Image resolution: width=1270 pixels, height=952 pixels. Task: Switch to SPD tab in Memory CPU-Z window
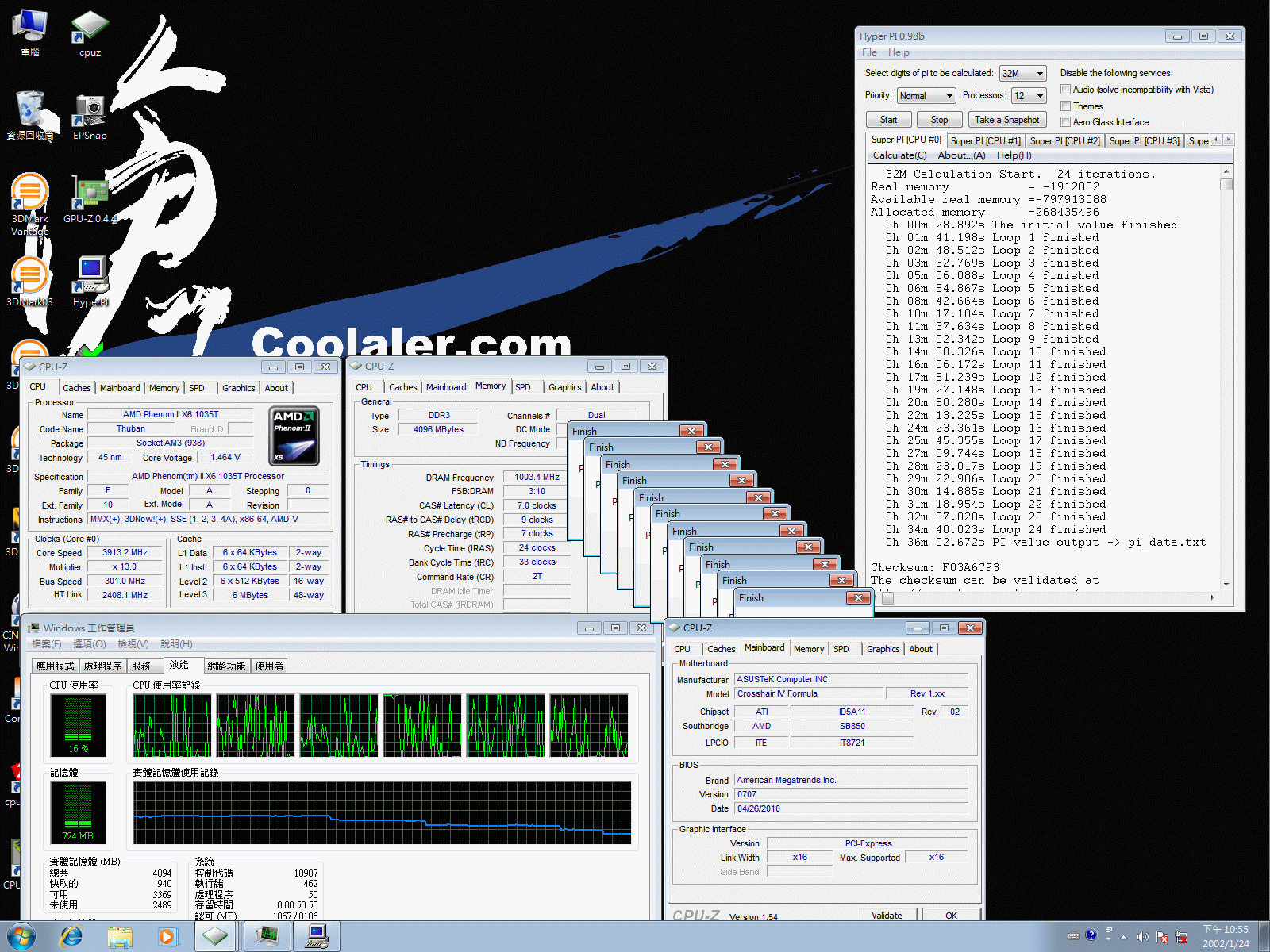(x=523, y=388)
